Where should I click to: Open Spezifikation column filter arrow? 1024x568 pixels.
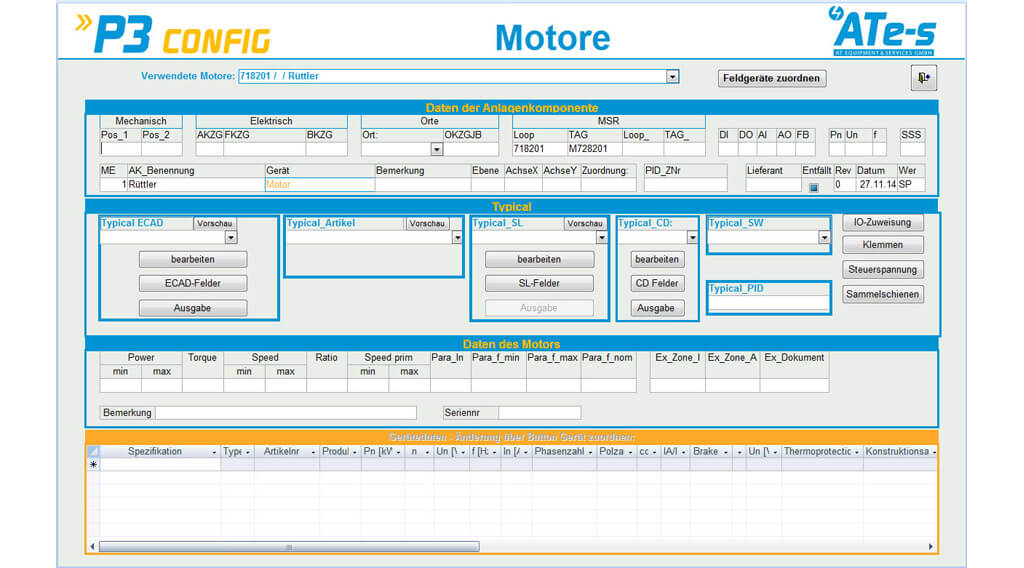coord(214,452)
